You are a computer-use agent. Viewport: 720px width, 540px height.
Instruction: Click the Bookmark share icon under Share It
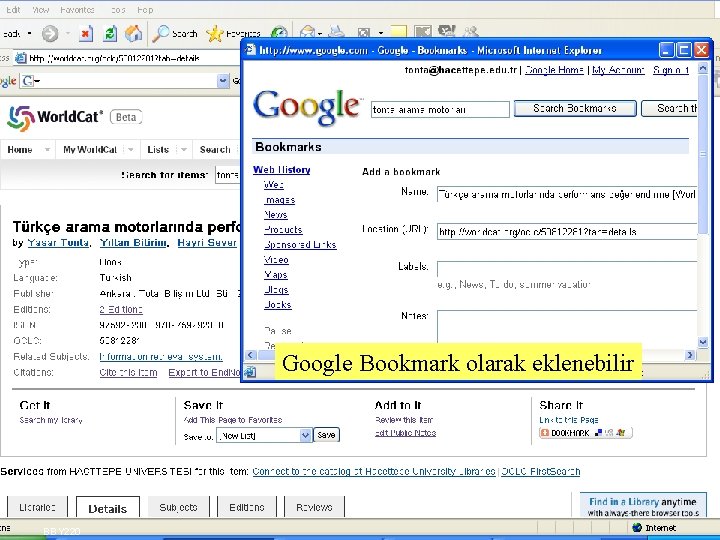pos(585,433)
